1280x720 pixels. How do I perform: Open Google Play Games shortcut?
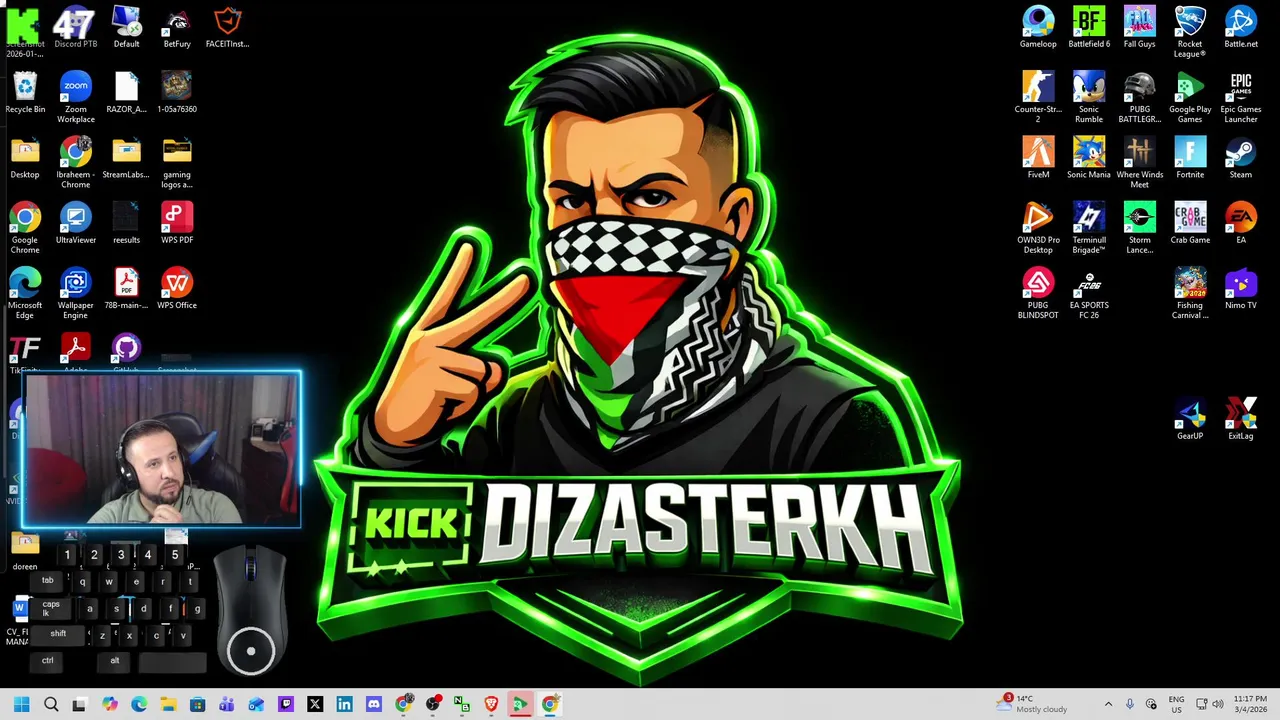point(1190,97)
